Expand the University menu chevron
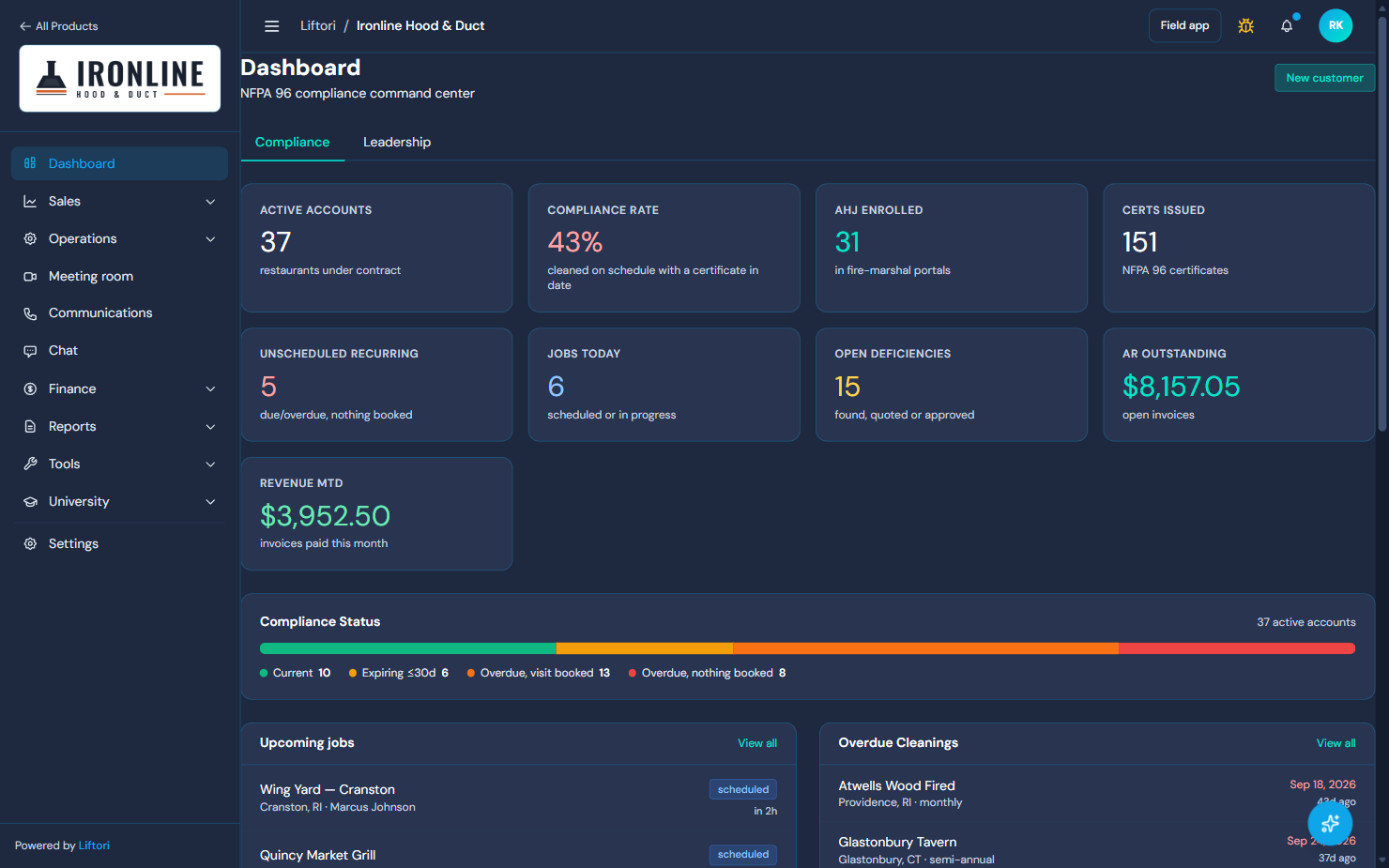 210,502
